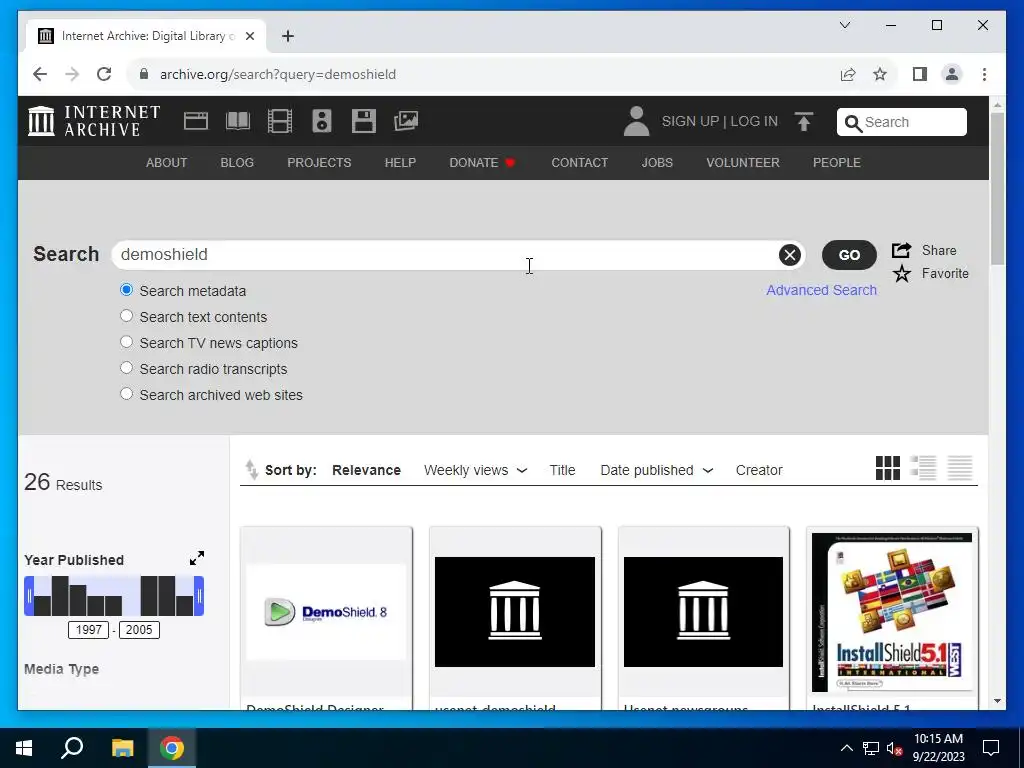This screenshot has height=768, width=1024.
Task: Sort results by Relevance
Action: tap(366, 470)
